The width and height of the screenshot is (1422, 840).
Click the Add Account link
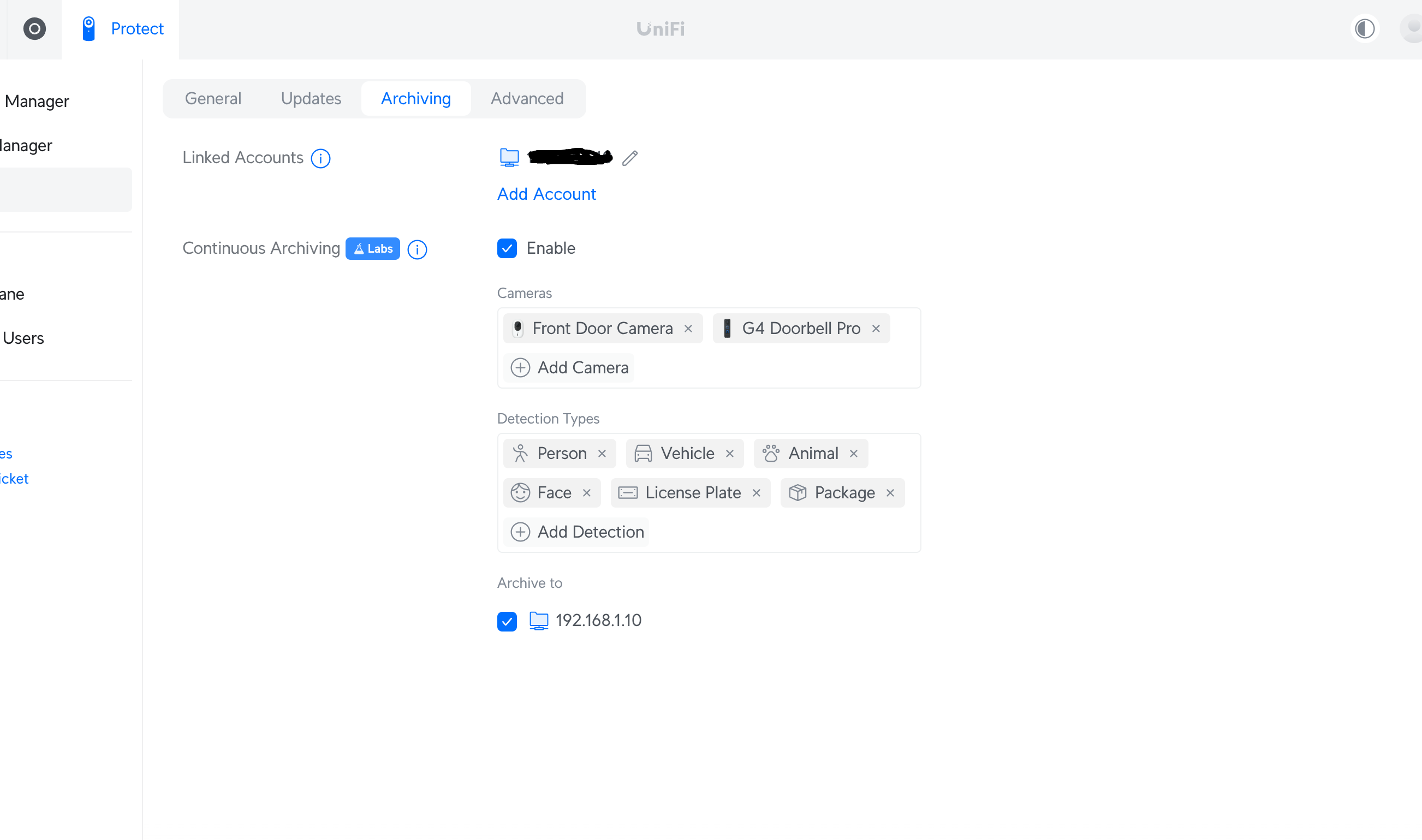546,194
